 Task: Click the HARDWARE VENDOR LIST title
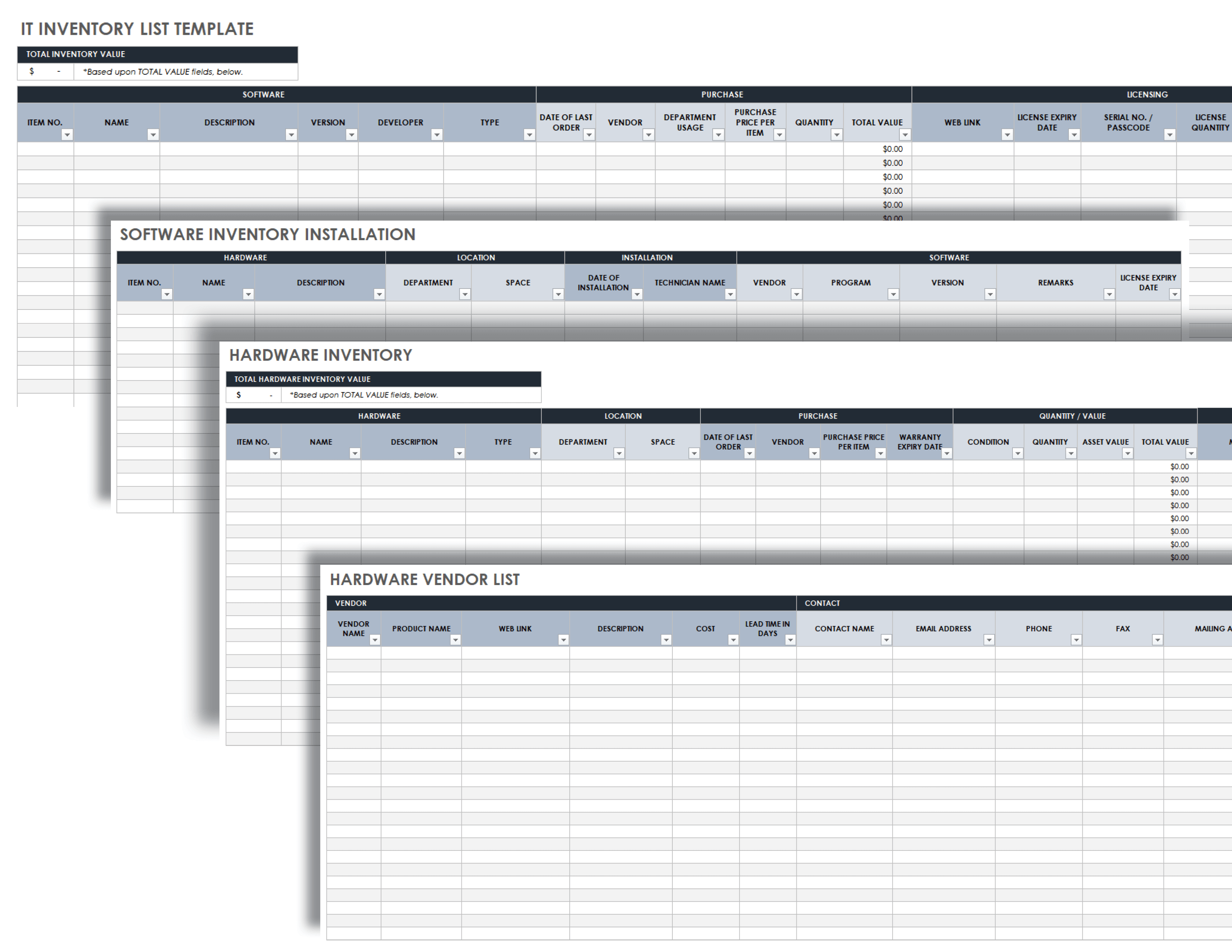pos(425,580)
